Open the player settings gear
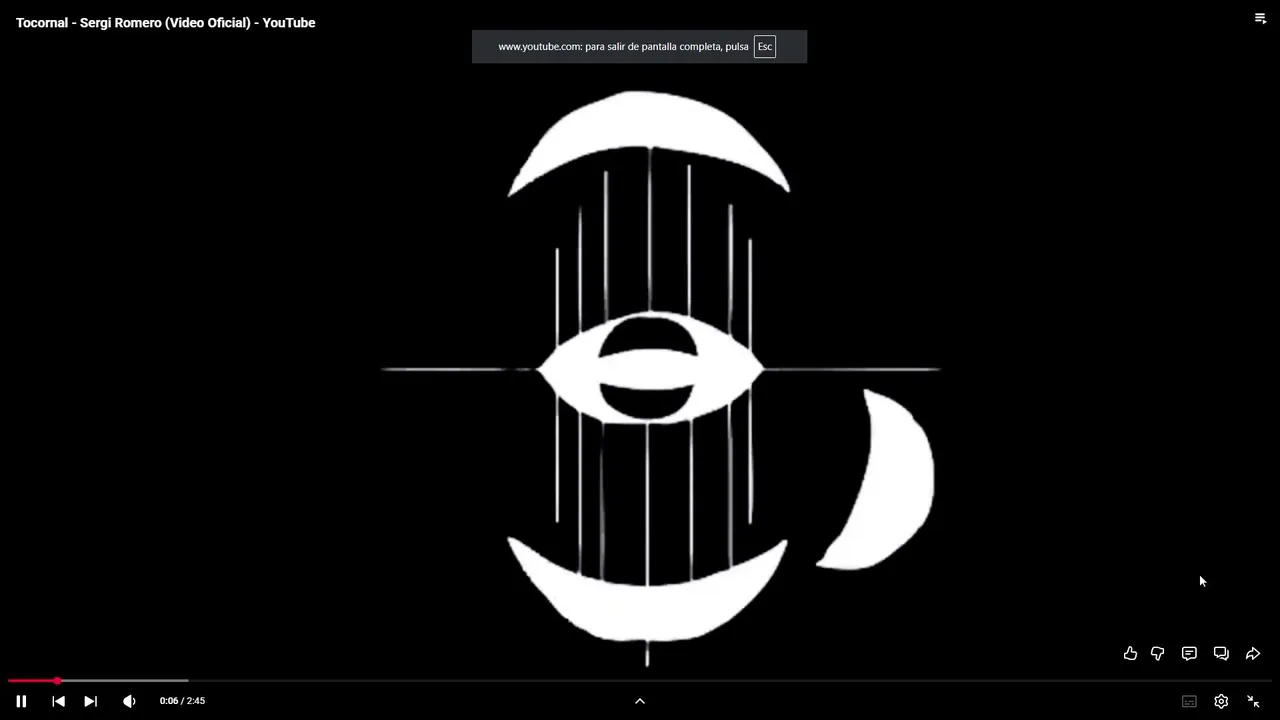This screenshot has height=720, width=1280. 1221,701
